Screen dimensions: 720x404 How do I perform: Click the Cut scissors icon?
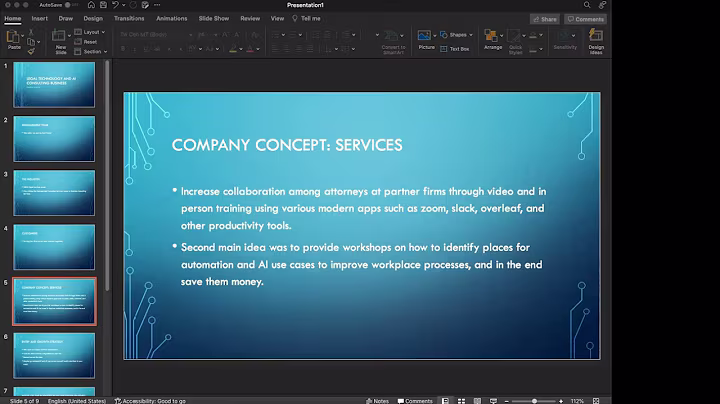click(x=31, y=32)
